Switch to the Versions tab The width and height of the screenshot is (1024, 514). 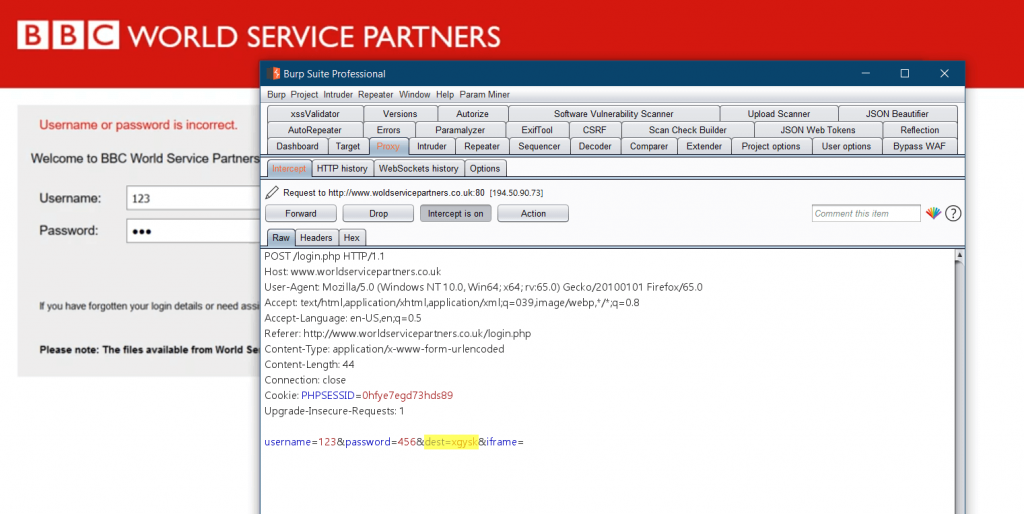[x=400, y=114]
